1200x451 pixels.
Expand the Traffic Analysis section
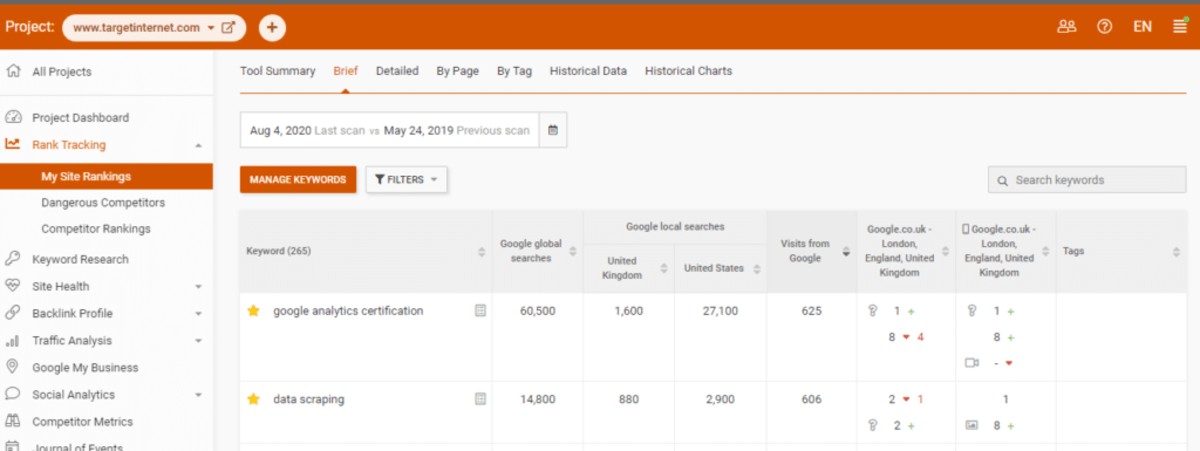[x=198, y=341]
